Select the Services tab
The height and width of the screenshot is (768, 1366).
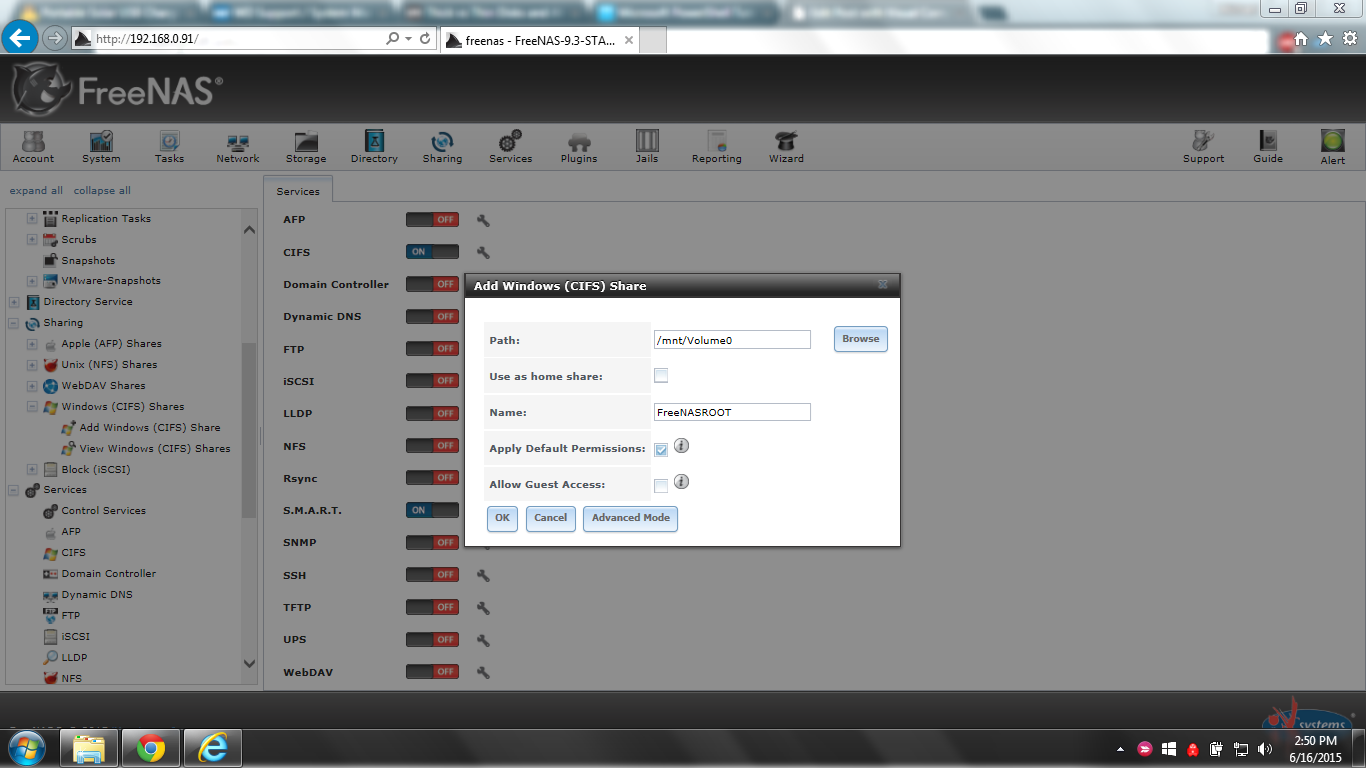click(x=298, y=191)
